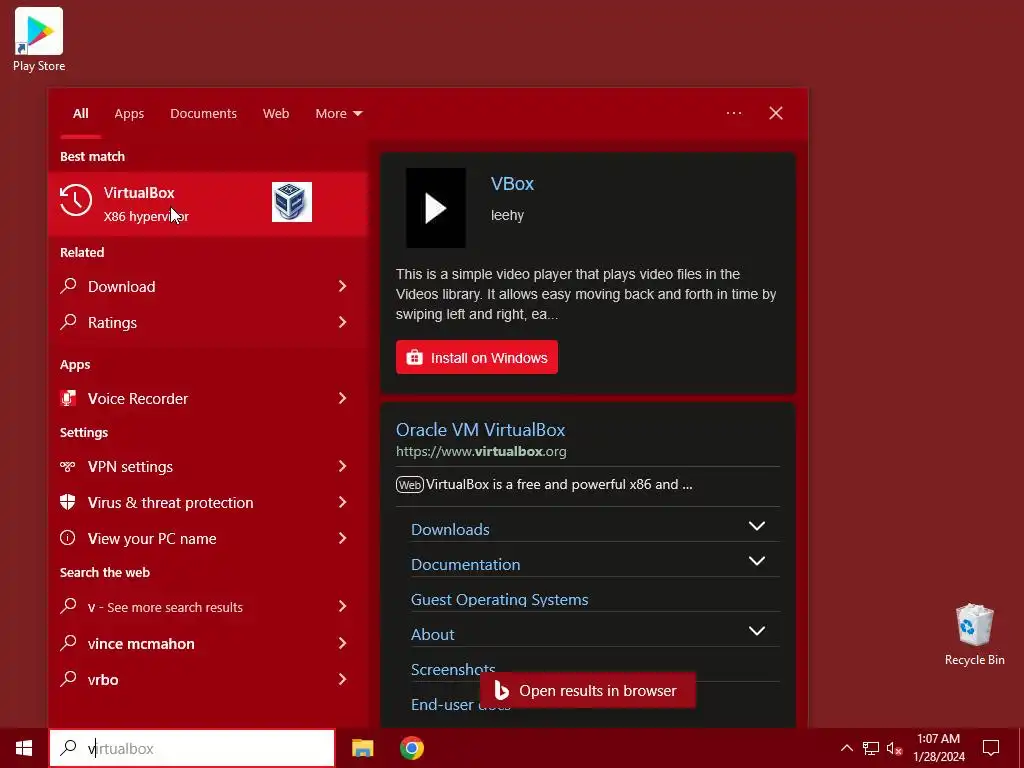Expand the About section chevron
Viewport: 1024px width, 768px height.
click(x=756, y=632)
